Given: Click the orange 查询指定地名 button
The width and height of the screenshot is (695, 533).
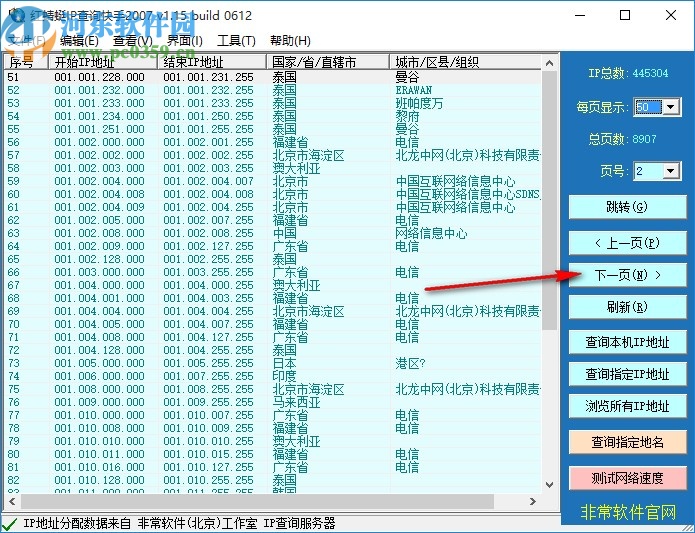Looking at the screenshot, I should [627, 442].
